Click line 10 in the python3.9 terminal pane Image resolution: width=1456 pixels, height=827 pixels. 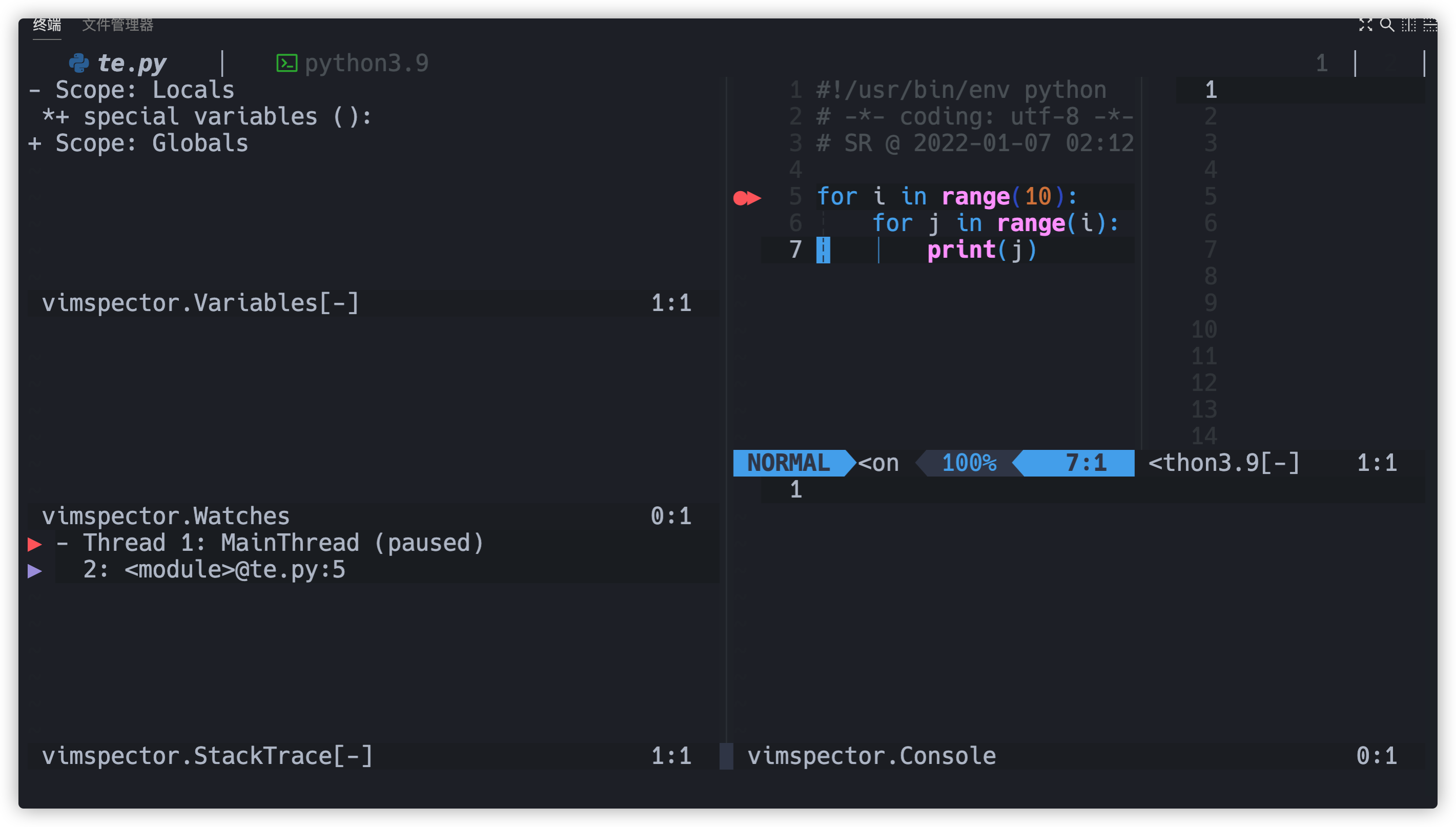point(1204,329)
